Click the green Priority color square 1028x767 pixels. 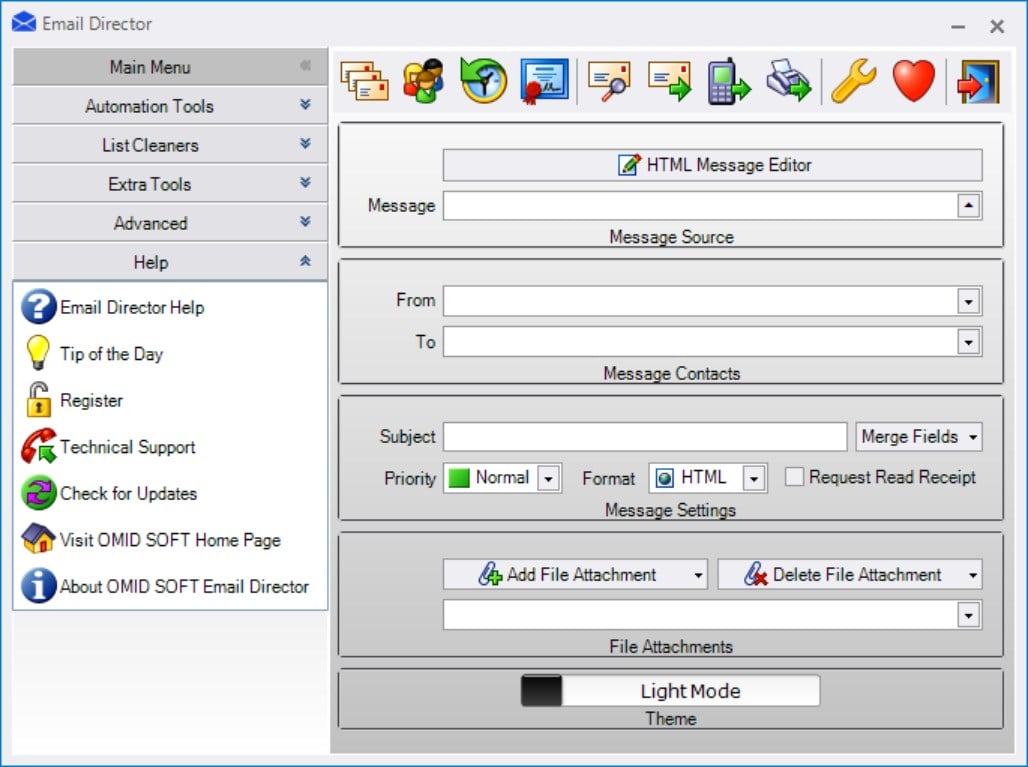[x=458, y=478]
